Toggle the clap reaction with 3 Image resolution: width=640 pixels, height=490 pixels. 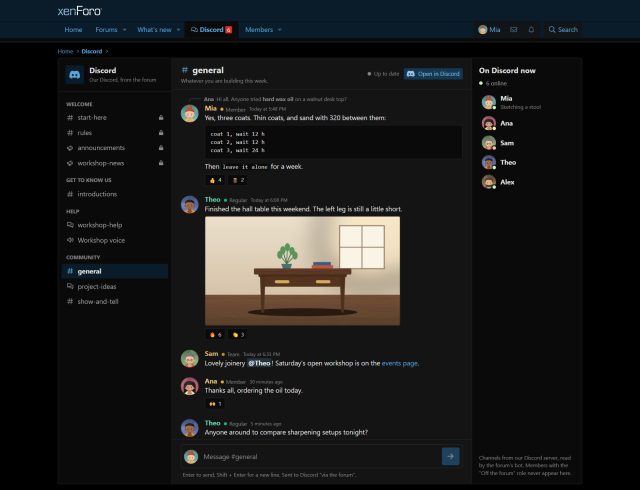[238, 334]
